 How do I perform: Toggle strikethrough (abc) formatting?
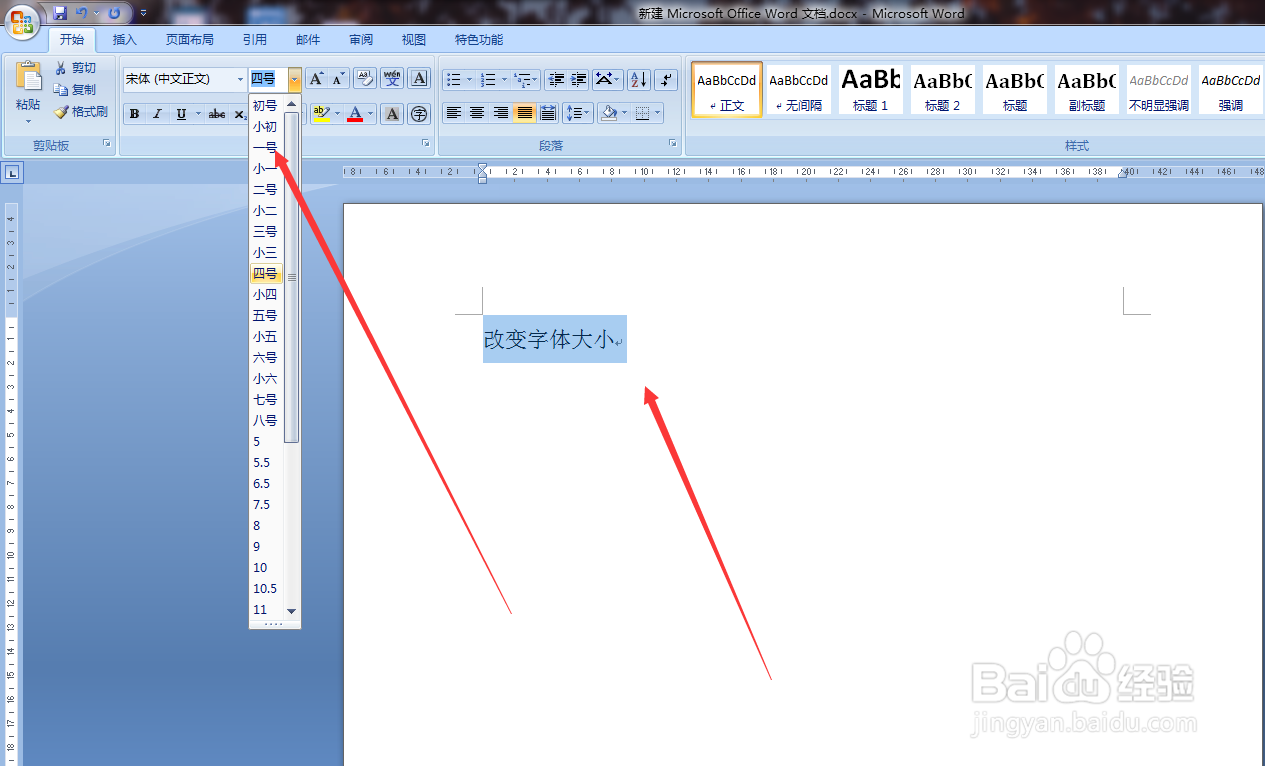pos(217,114)
